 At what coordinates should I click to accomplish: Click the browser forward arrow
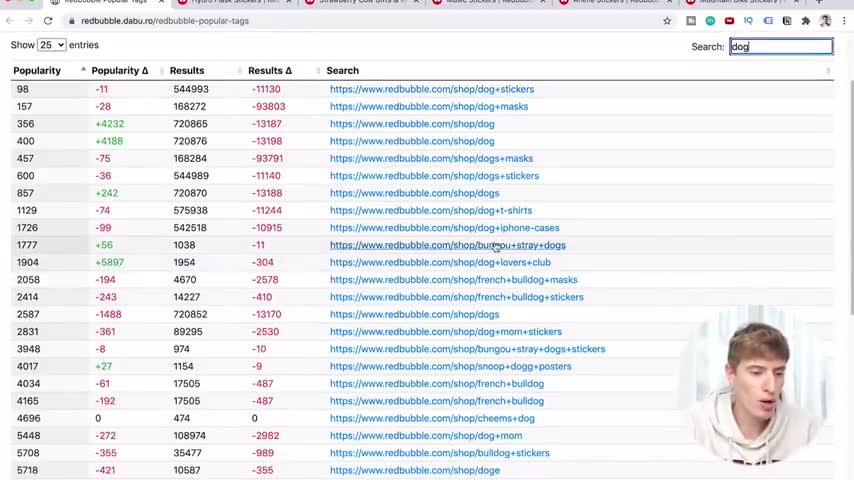[x=29, y=21]
